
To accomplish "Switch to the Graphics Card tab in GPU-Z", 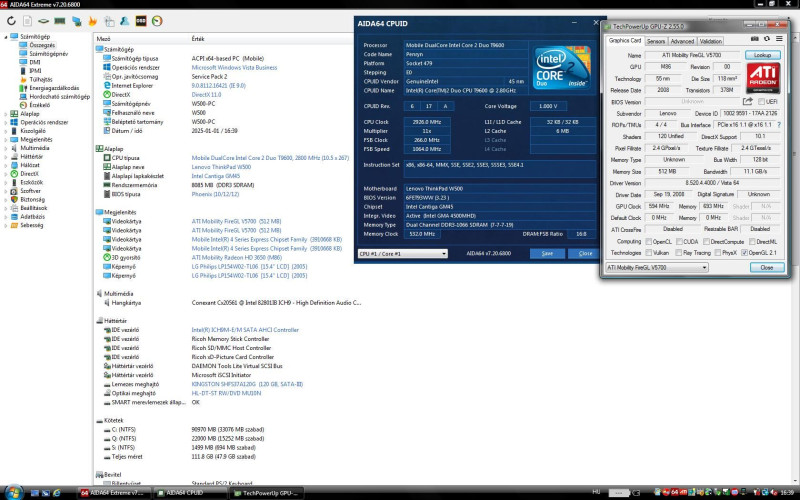I will tap(624, 40).
